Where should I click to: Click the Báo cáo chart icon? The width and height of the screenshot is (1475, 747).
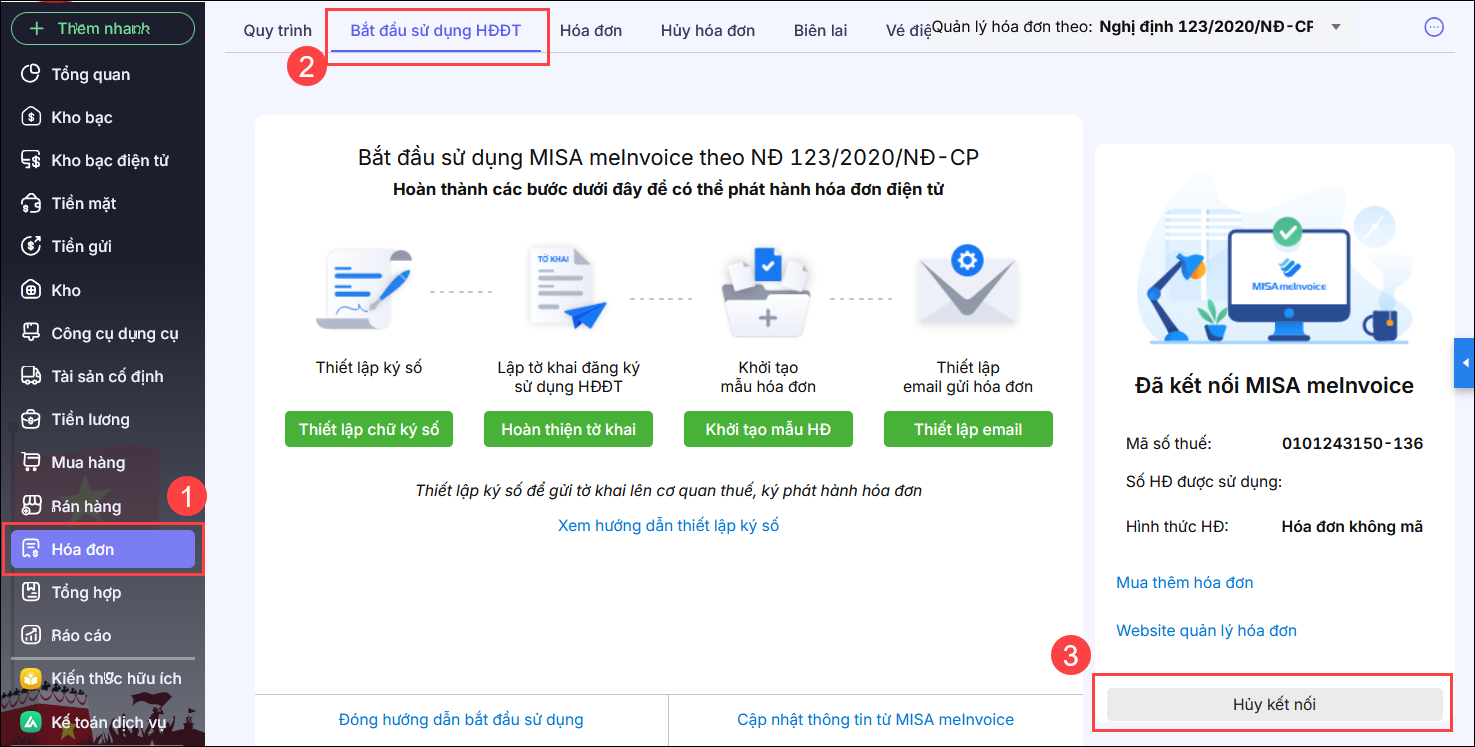tap(32, 635)
